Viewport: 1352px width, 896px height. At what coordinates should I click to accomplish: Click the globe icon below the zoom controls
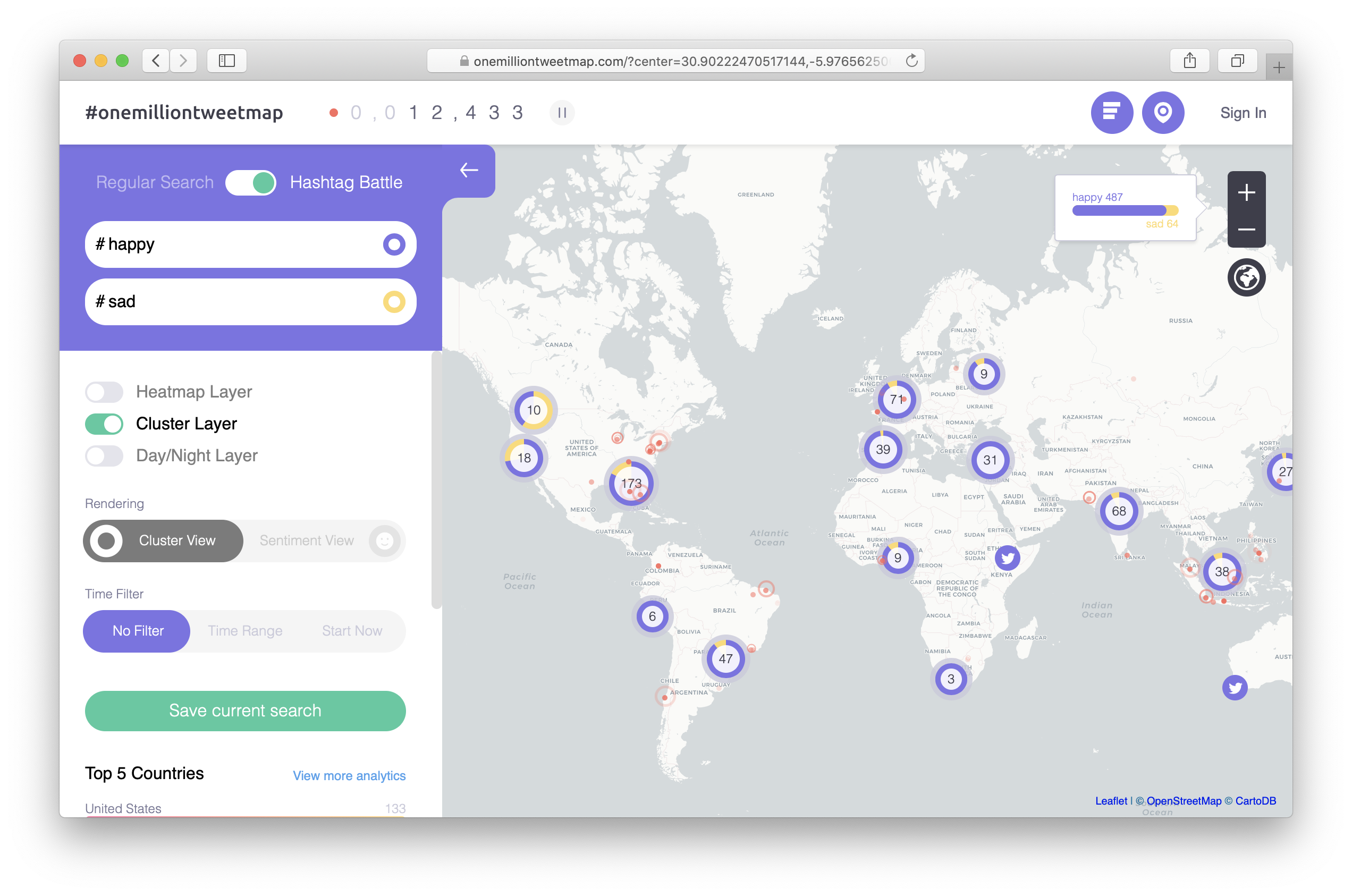click(1246, 278)
